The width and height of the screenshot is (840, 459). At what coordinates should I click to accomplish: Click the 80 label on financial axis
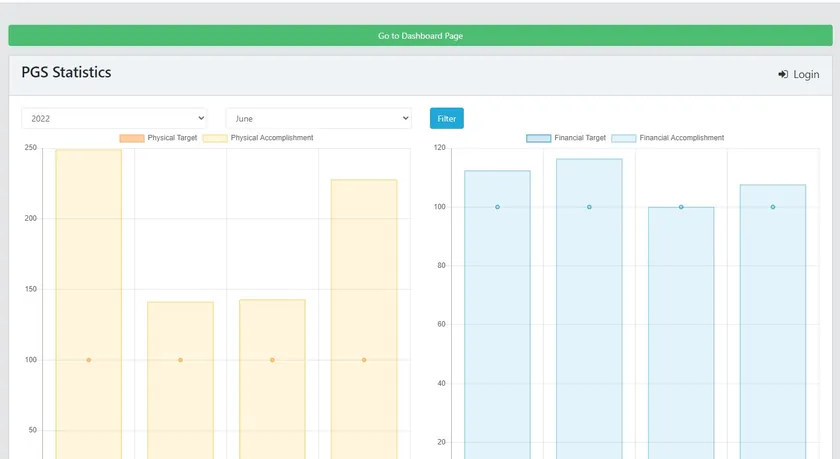click(441, 266)
